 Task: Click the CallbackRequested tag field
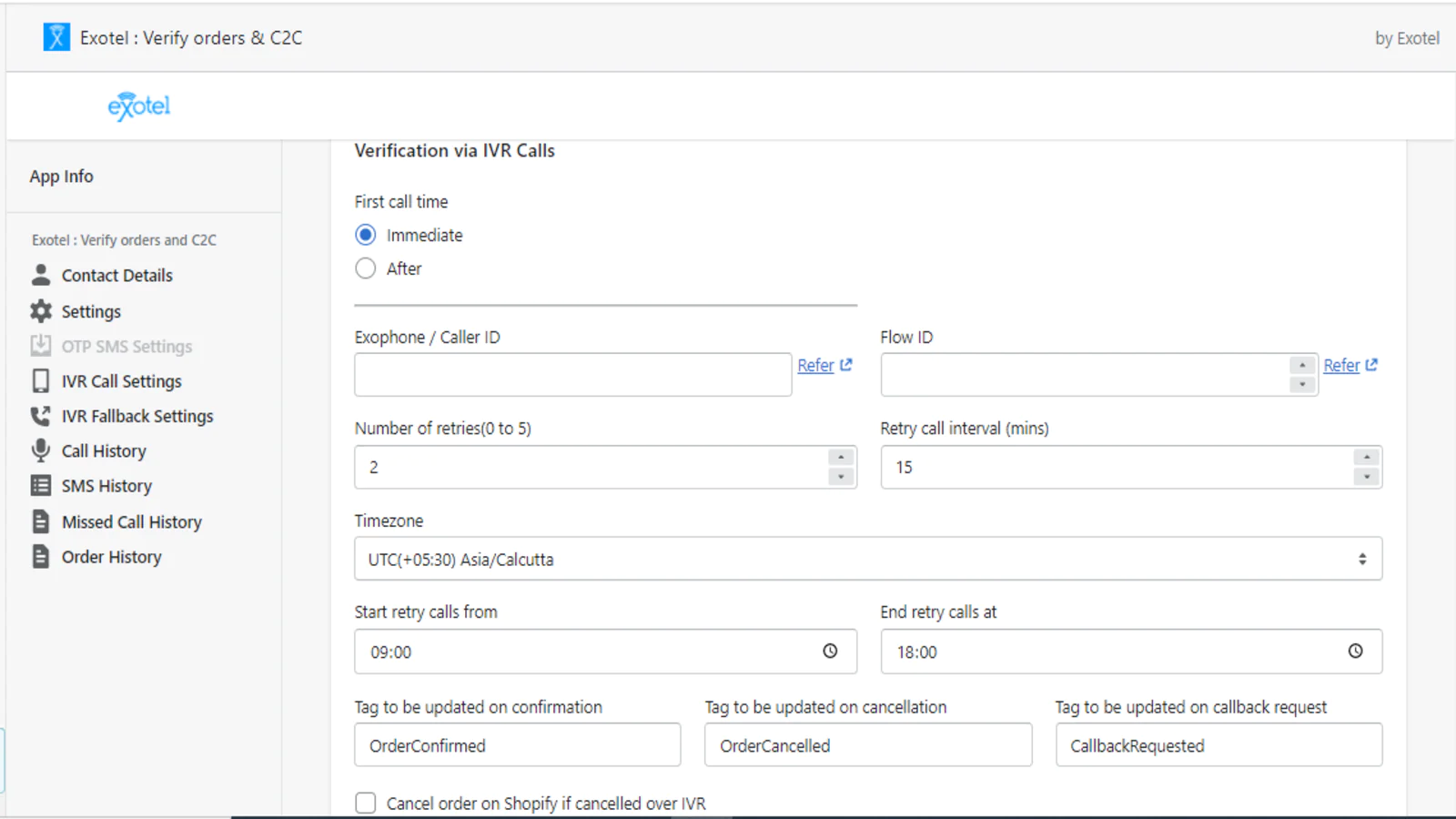pyautogui.click(x=1219, y=745)
